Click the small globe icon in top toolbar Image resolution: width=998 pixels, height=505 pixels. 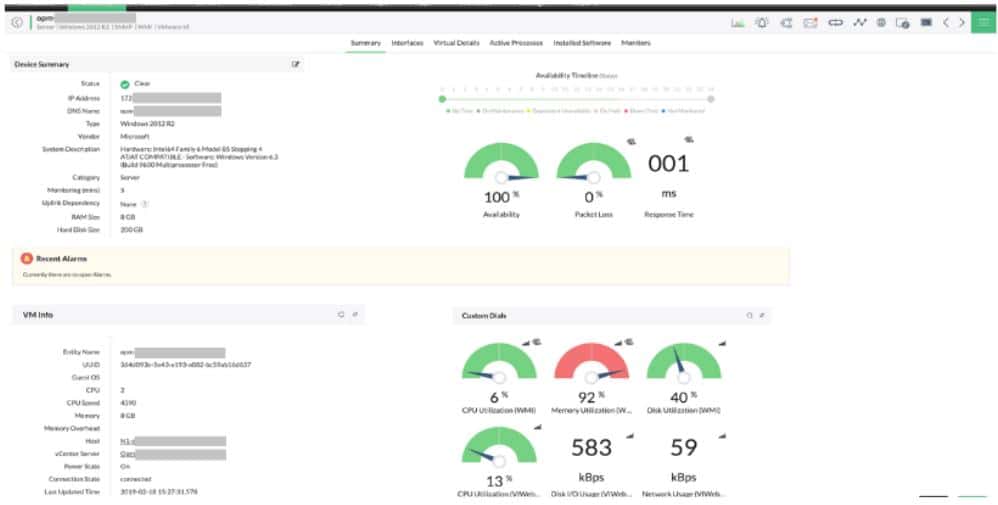882,22
